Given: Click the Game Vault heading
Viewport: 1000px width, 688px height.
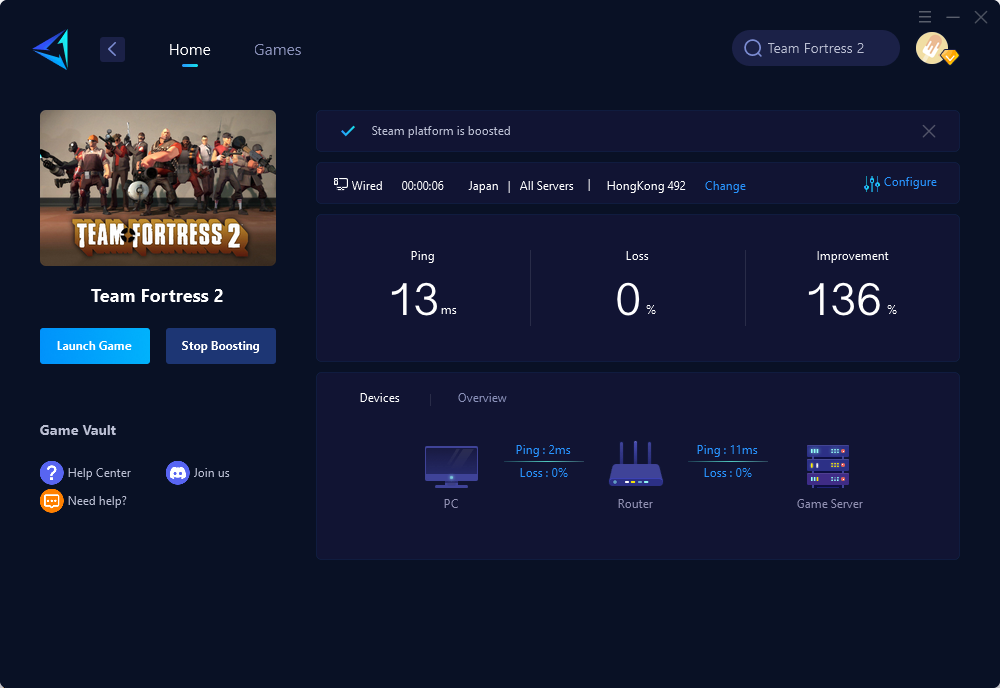Looking at the screenshot, I should (x=78, y=430).
